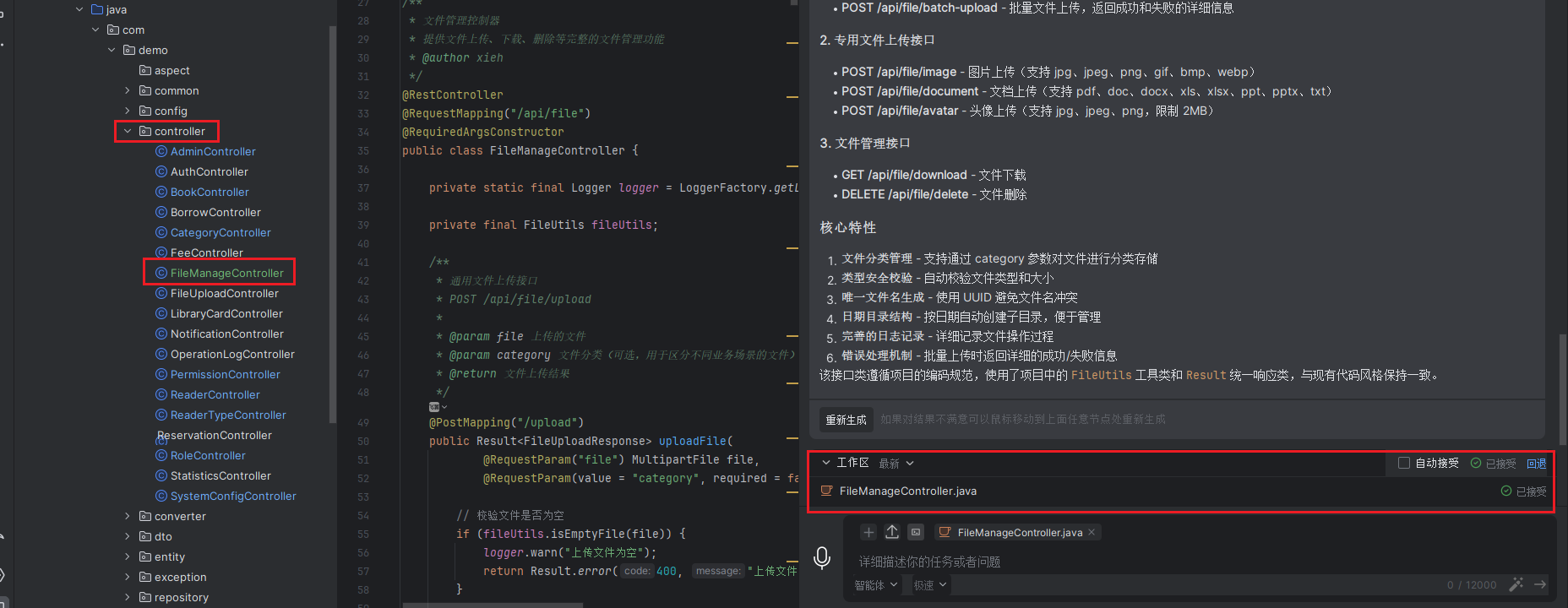Select BorrowController in the project tree

(215, 212)
